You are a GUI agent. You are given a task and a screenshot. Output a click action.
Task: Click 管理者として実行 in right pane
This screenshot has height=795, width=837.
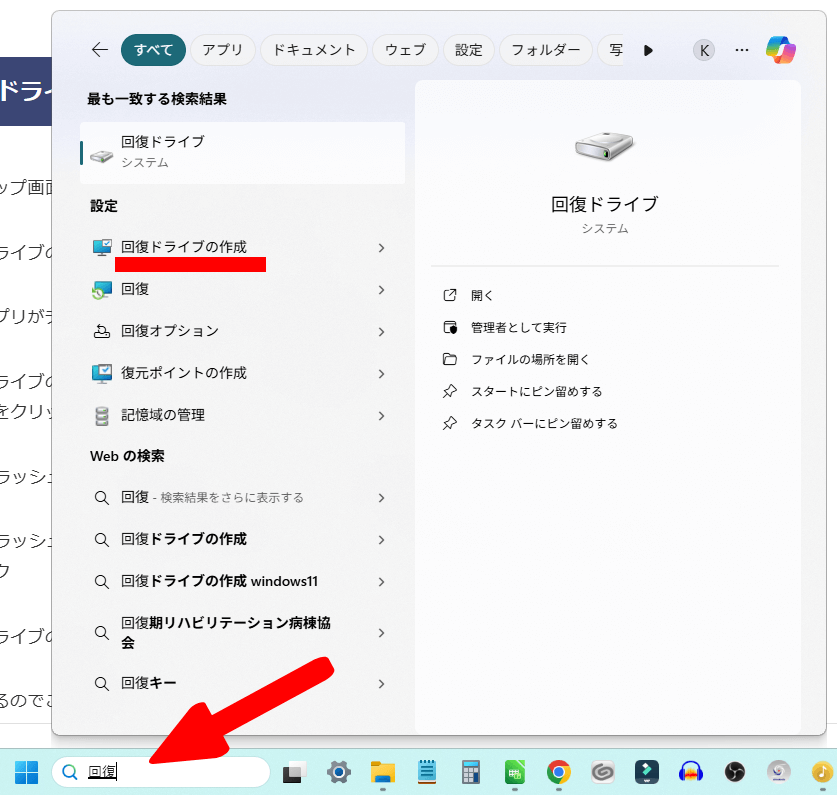tap(518, 328)
